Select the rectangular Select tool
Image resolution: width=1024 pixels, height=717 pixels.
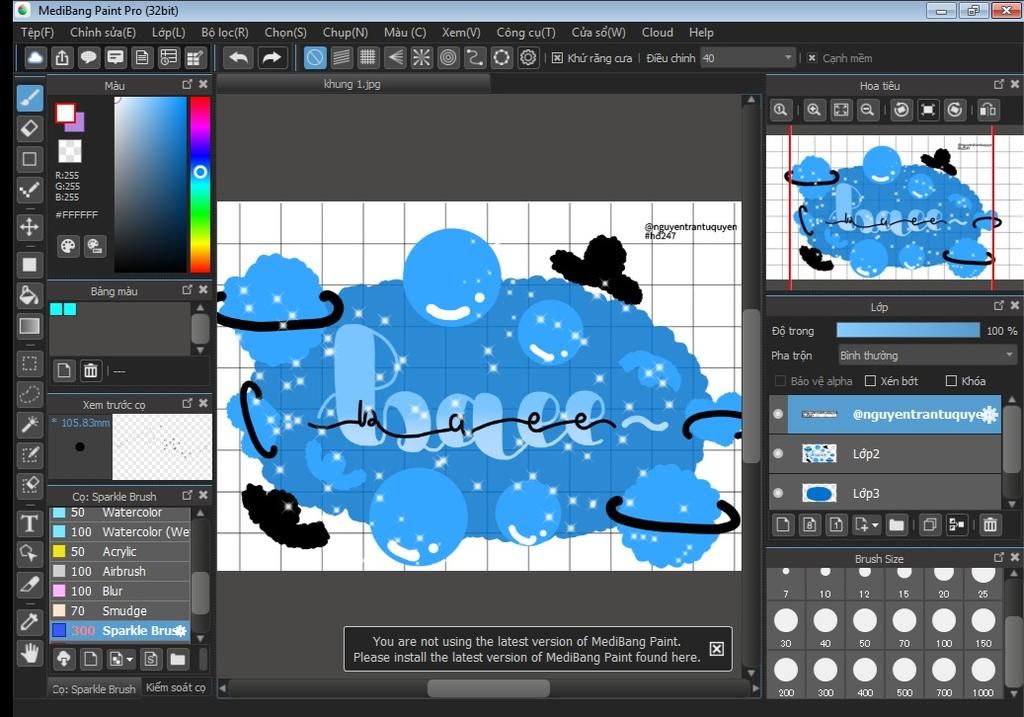29,363
